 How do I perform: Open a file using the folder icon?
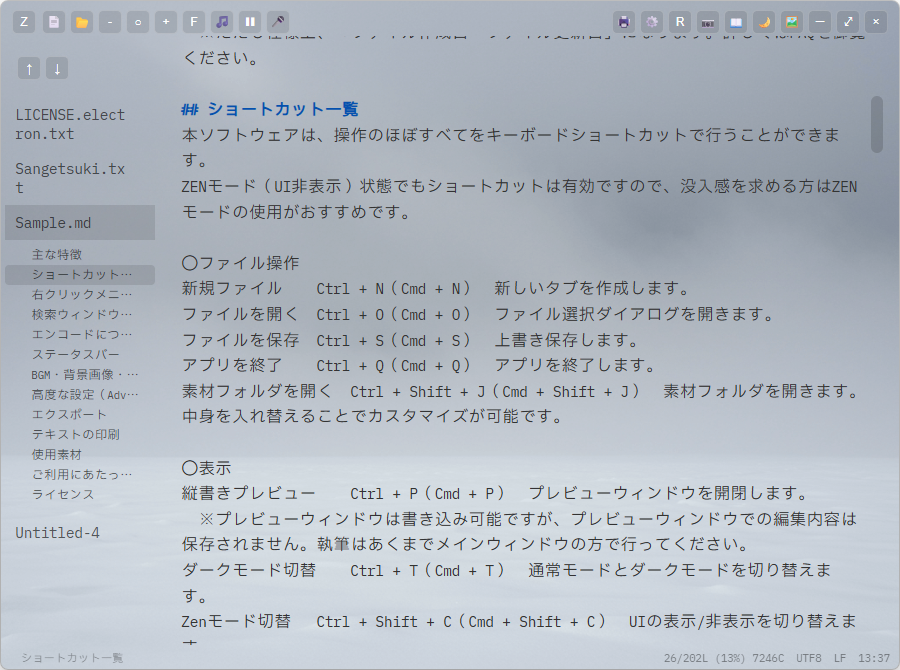[x=81, y=21]
